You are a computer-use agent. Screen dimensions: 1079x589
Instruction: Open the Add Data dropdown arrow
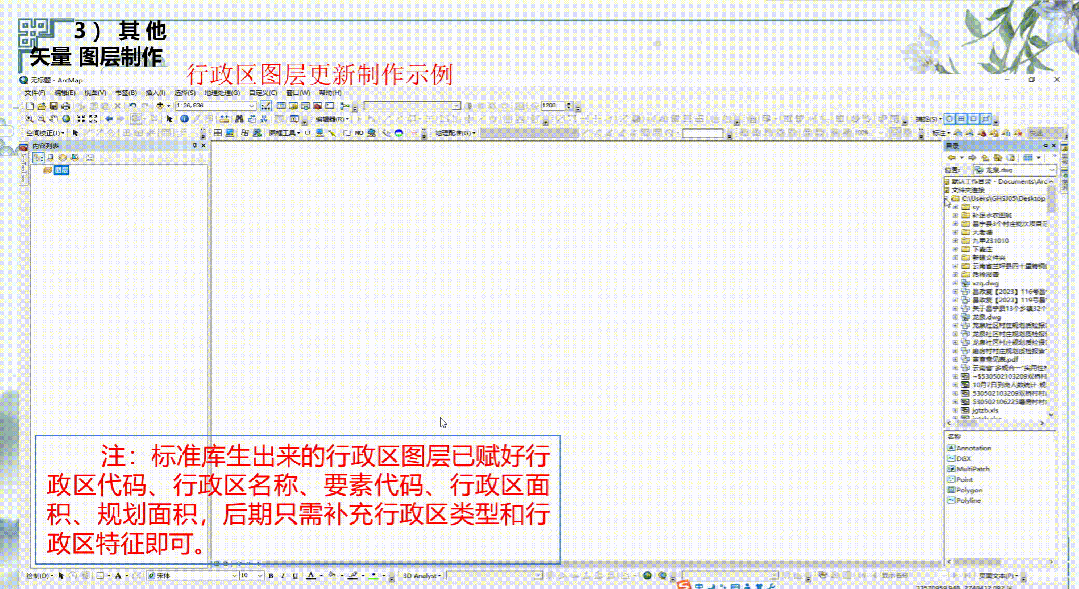click(169, 106)
